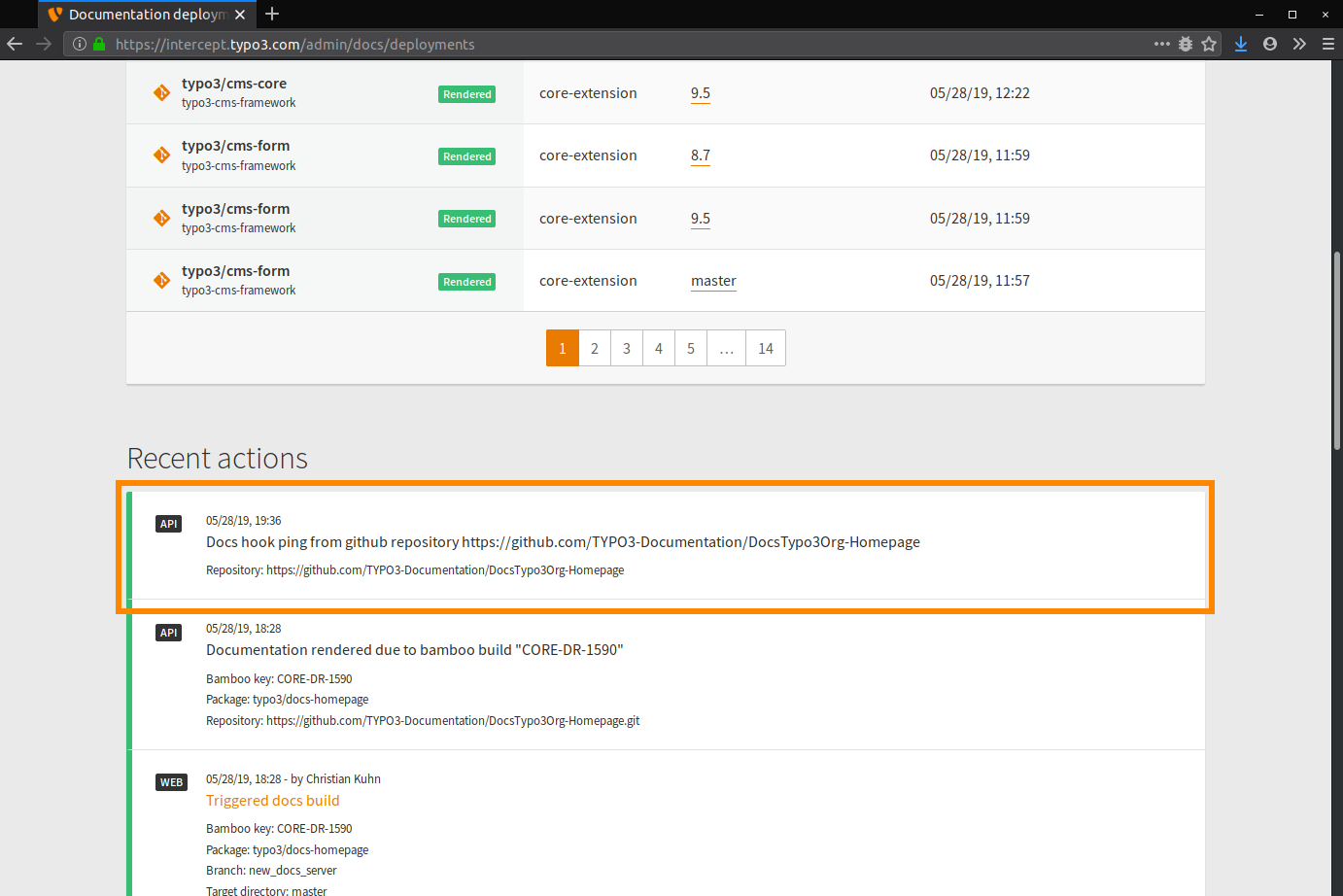Click the Docs hook ping from github message
Image resolution: width=1343 pixels, height=896 pixels.
tap(563, 542)
